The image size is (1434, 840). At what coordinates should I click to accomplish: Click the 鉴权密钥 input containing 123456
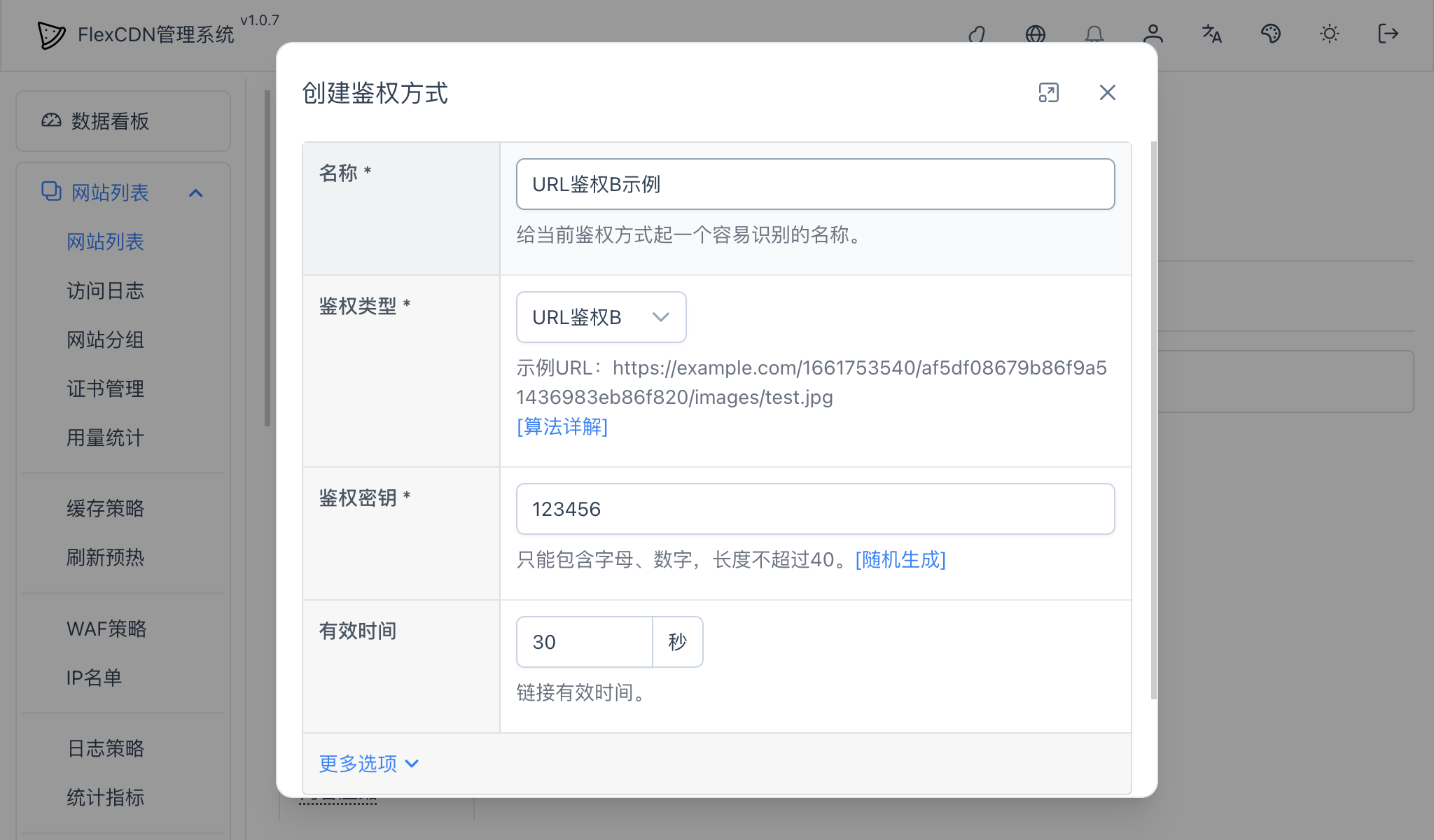(814, 509)
